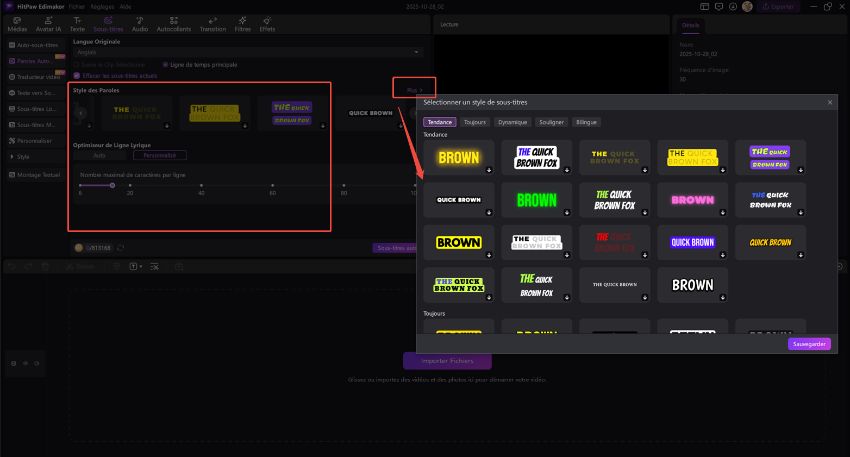This screenshot has width=850, height=457.
Task: Select the Texte tool icon
Action: coord(78,23)
